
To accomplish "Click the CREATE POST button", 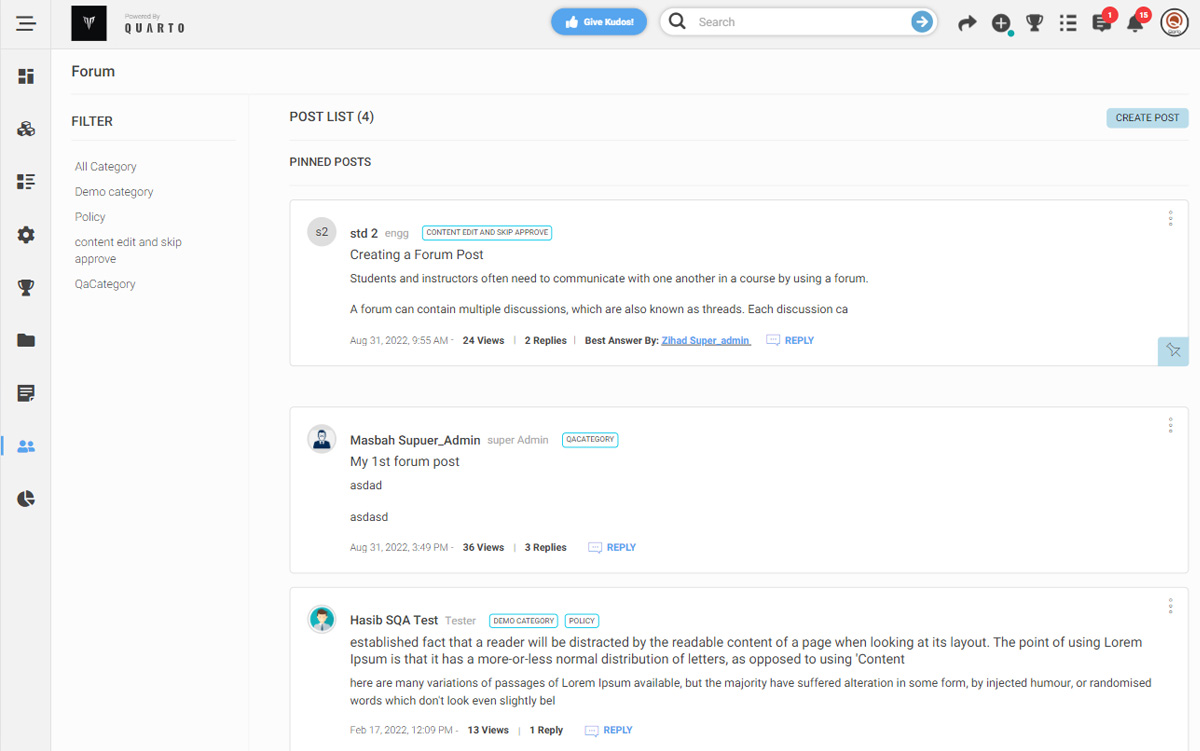I will click(x=1147, y=118).
